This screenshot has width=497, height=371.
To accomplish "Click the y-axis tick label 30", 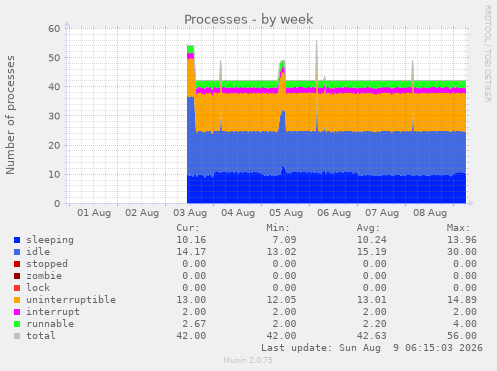I will (x=54, y=116).
